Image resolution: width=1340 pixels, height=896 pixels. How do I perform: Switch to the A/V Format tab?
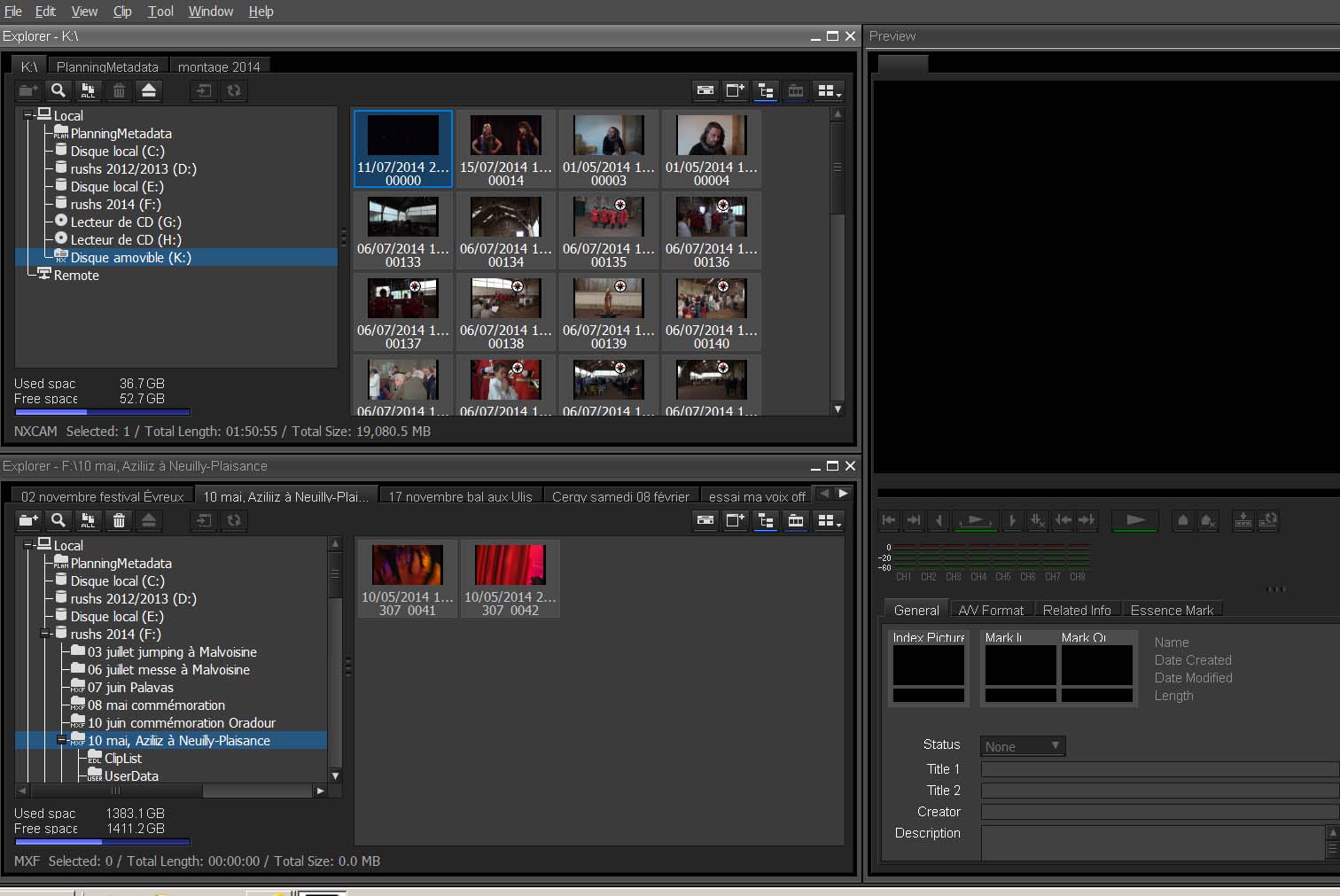coord(990,610)
